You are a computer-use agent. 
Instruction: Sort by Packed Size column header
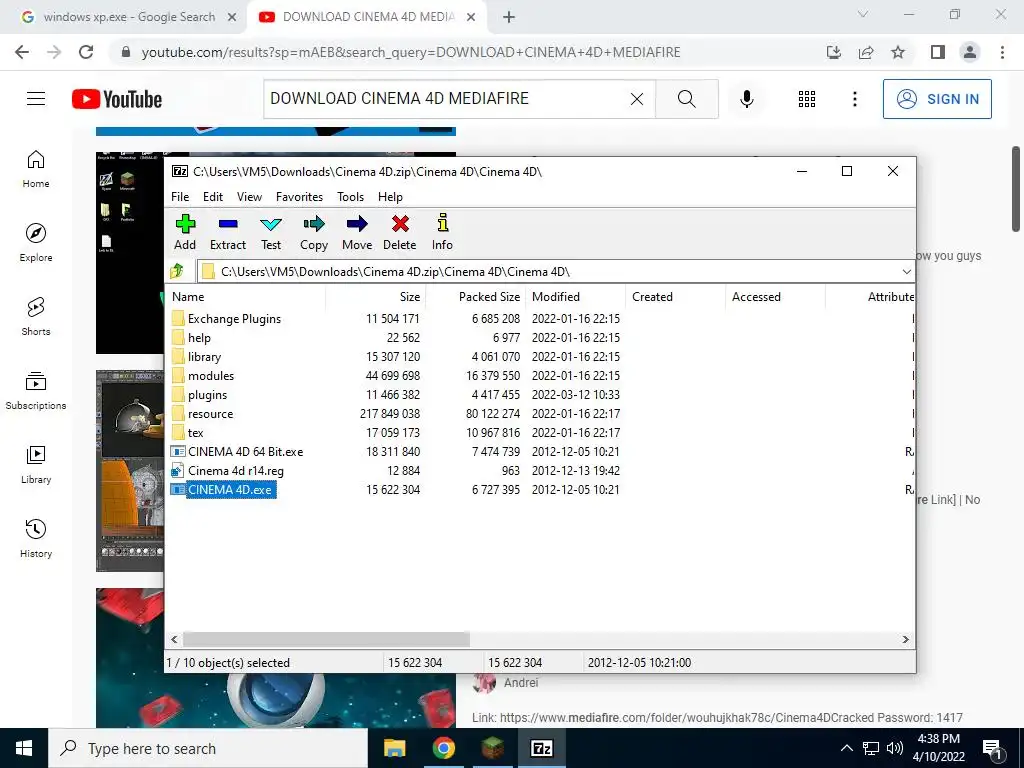[x=475, y=296]
